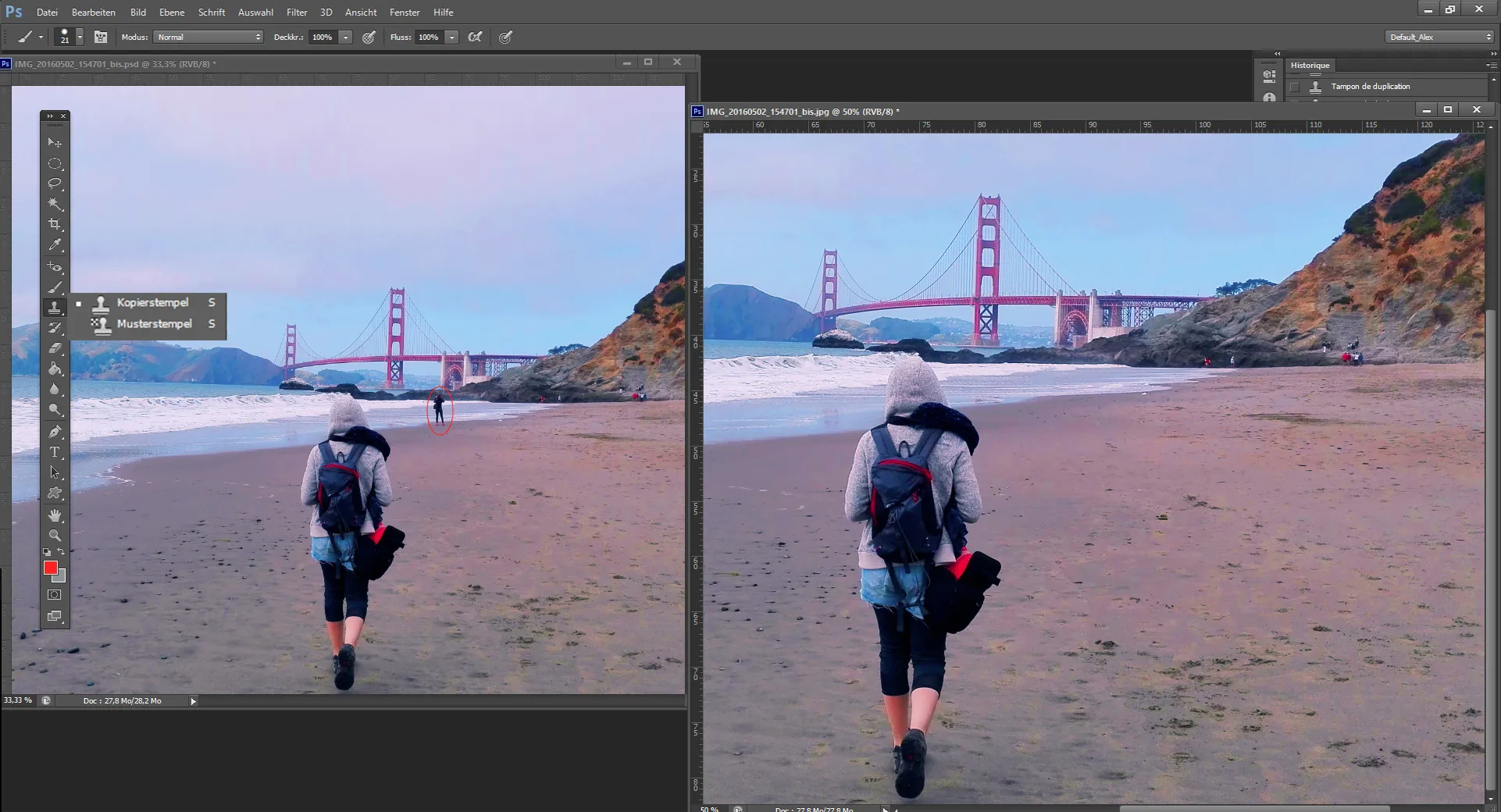Click the Fluss percentage input field
This screenshot has width=1501, height=812.
tap(429, 37)
